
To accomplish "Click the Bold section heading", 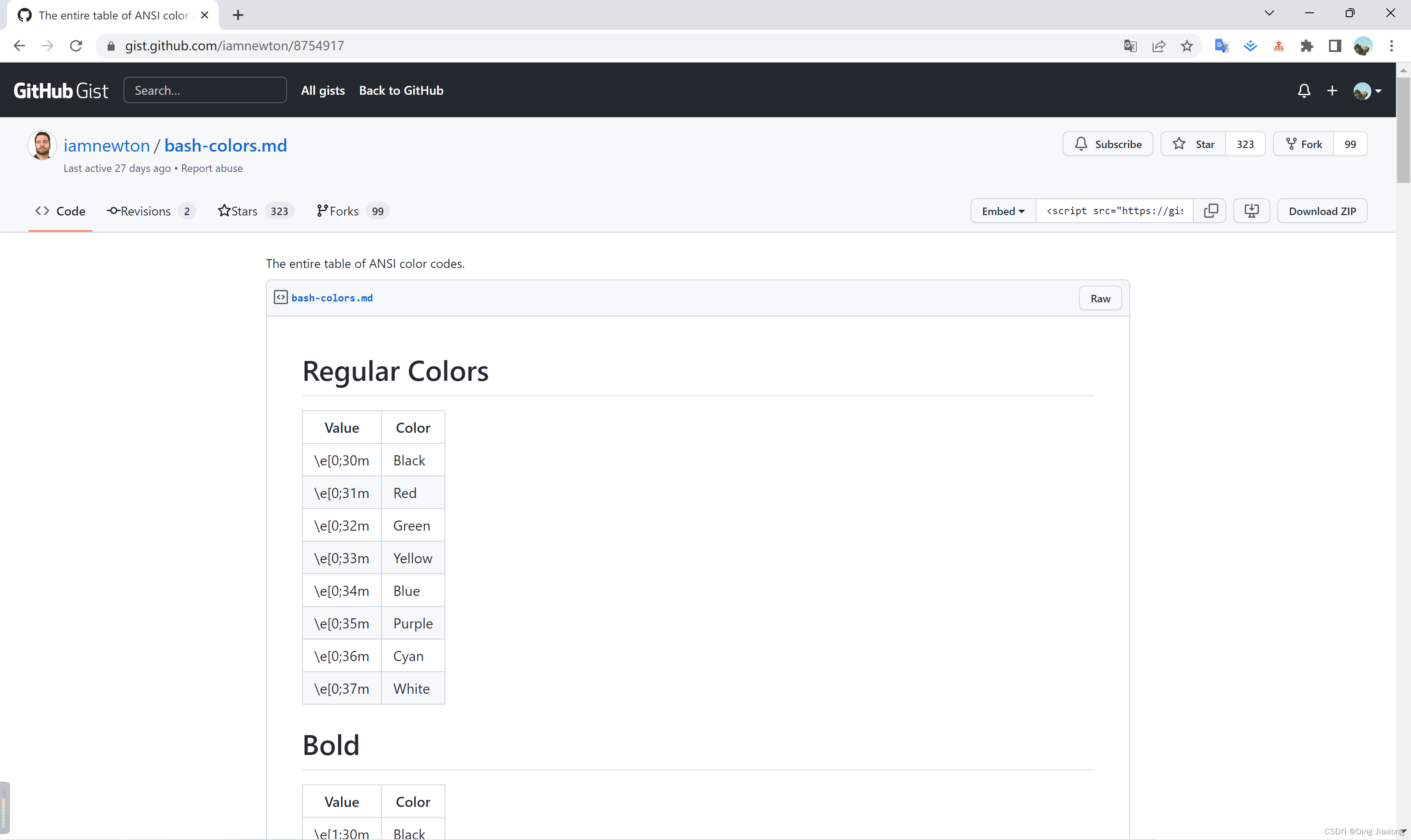I will point(331,745).
